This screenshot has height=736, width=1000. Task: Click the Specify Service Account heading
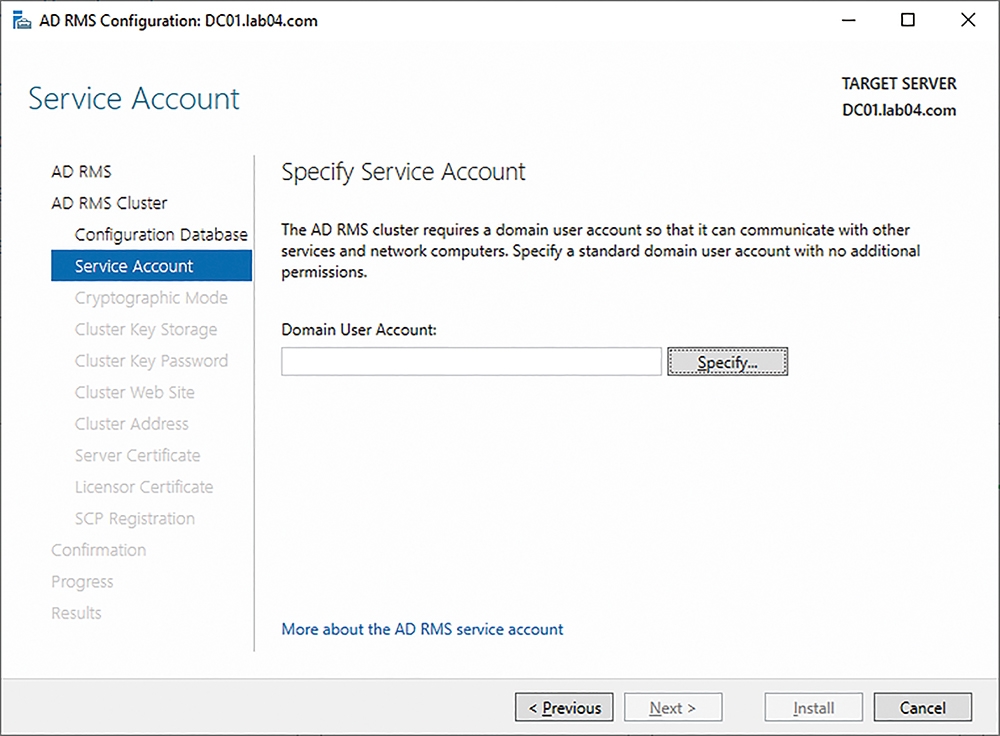[403, 172]
